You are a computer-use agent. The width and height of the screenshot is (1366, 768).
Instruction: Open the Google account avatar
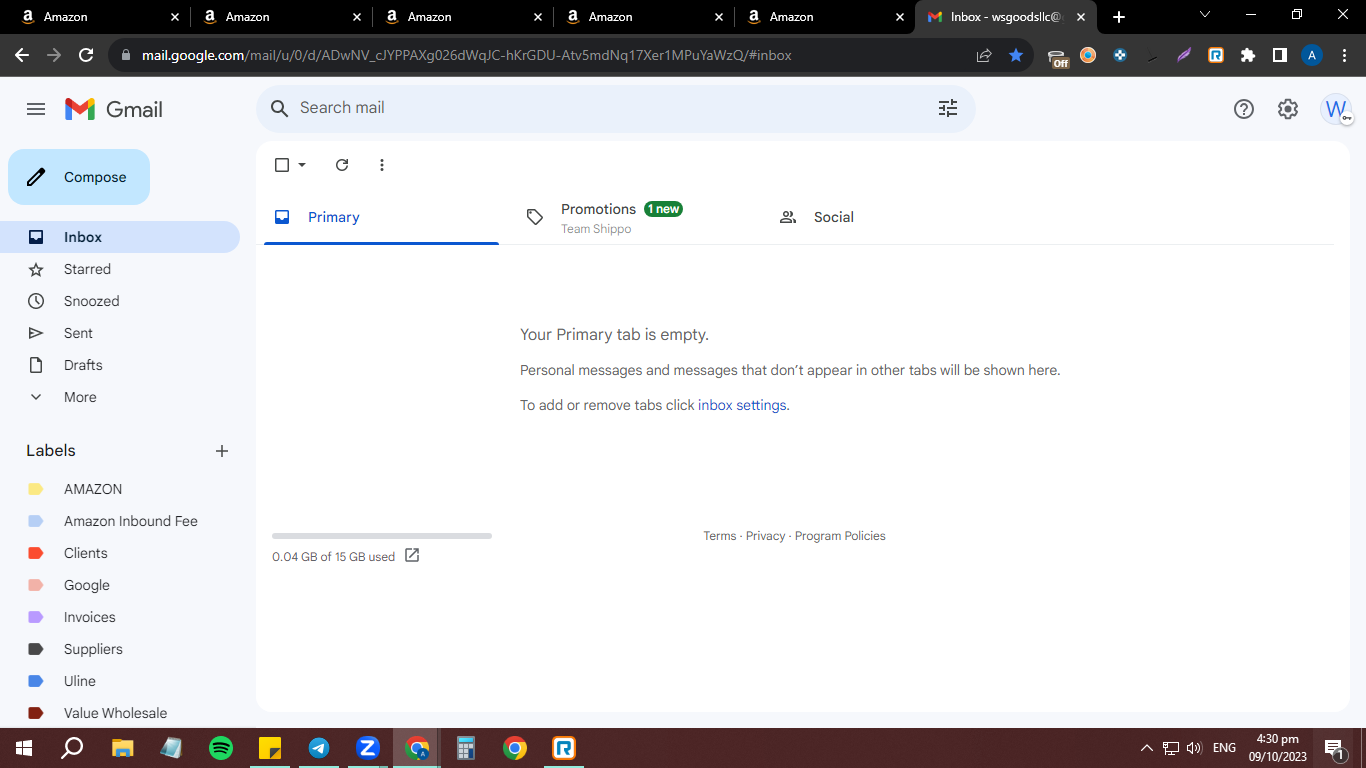(1336, 109)
